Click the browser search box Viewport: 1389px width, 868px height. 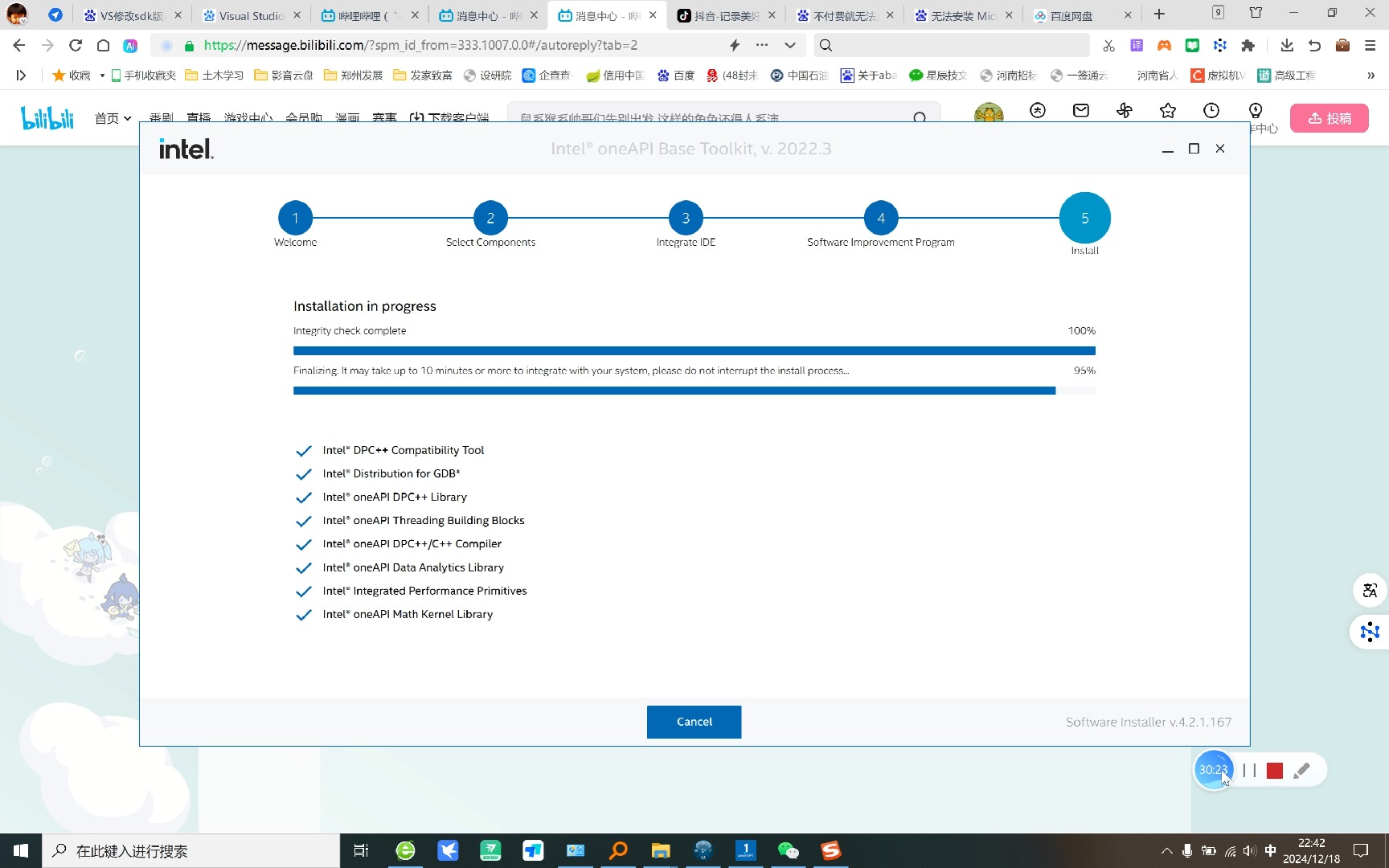[x=952, y=45]
